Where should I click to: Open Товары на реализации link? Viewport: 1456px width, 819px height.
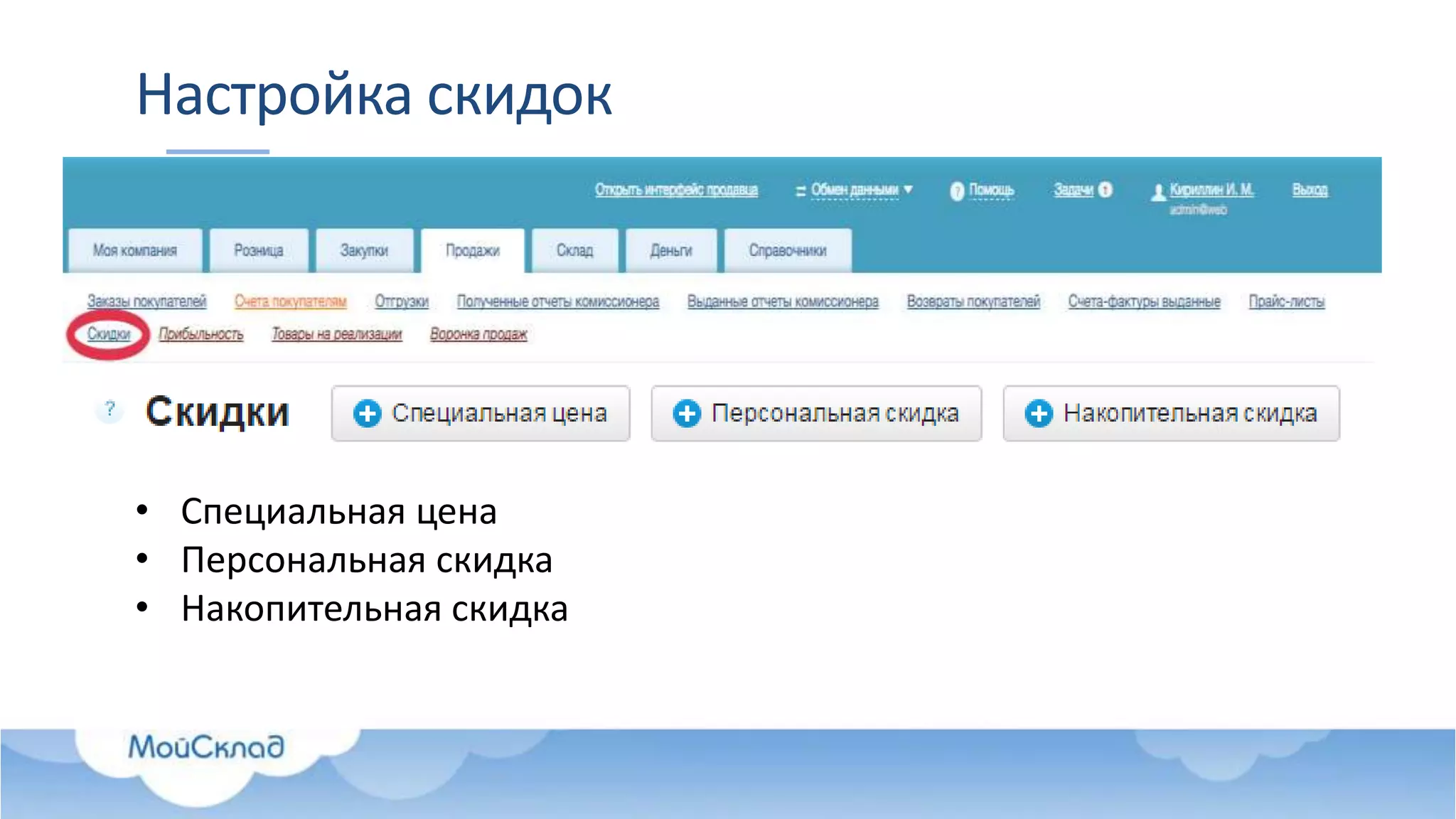pyautogui.click(x=337, y=334)
